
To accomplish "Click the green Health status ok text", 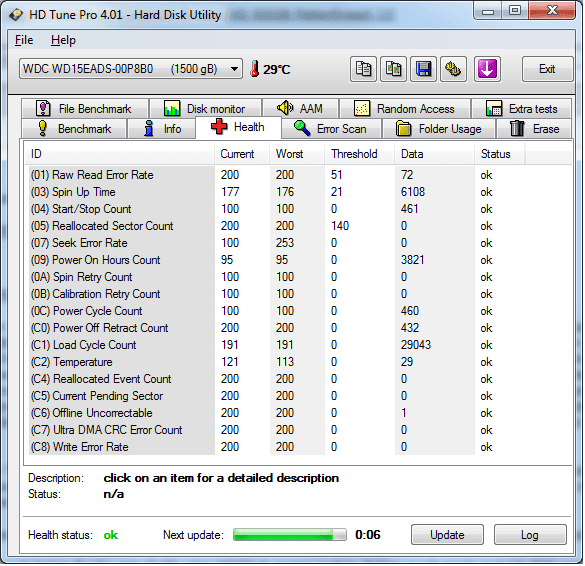I will point(111,535).
